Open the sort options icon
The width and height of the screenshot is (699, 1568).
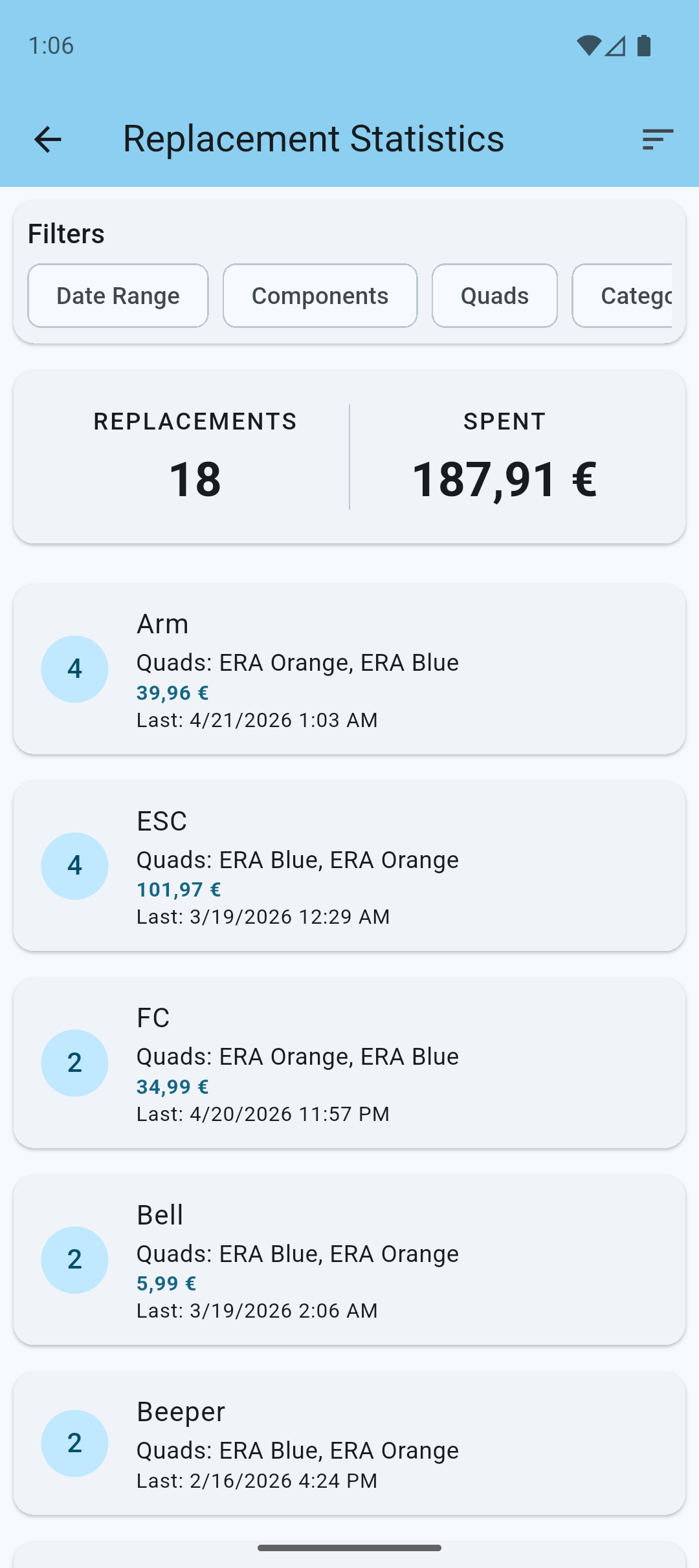point(656,139)
